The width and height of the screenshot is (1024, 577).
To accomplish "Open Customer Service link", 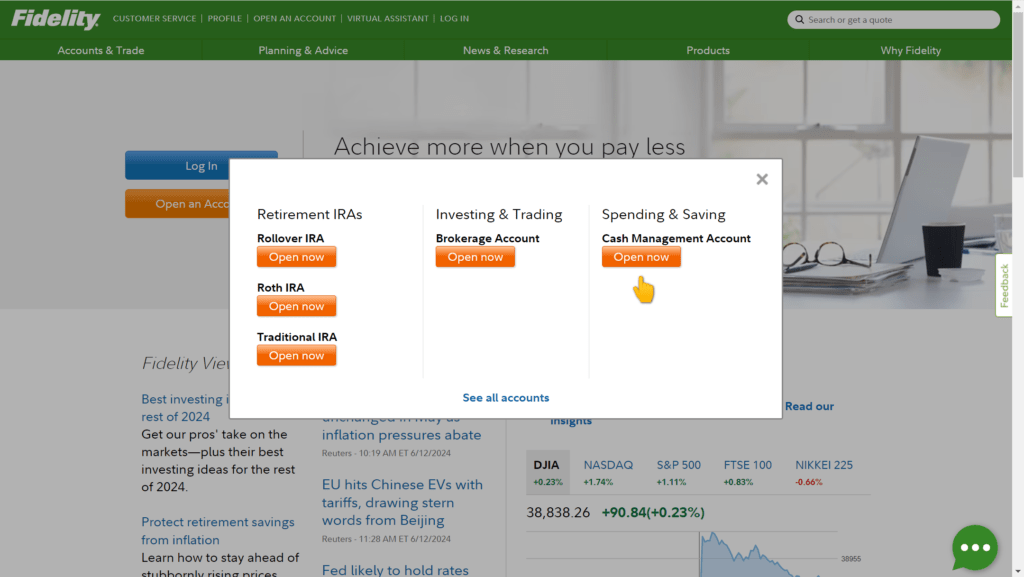I will coord(154,18).
